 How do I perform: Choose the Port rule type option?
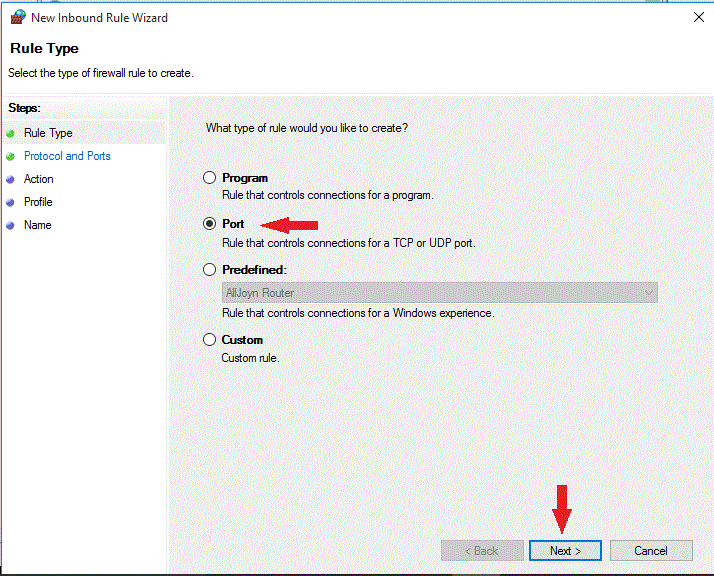pos(209,224)
